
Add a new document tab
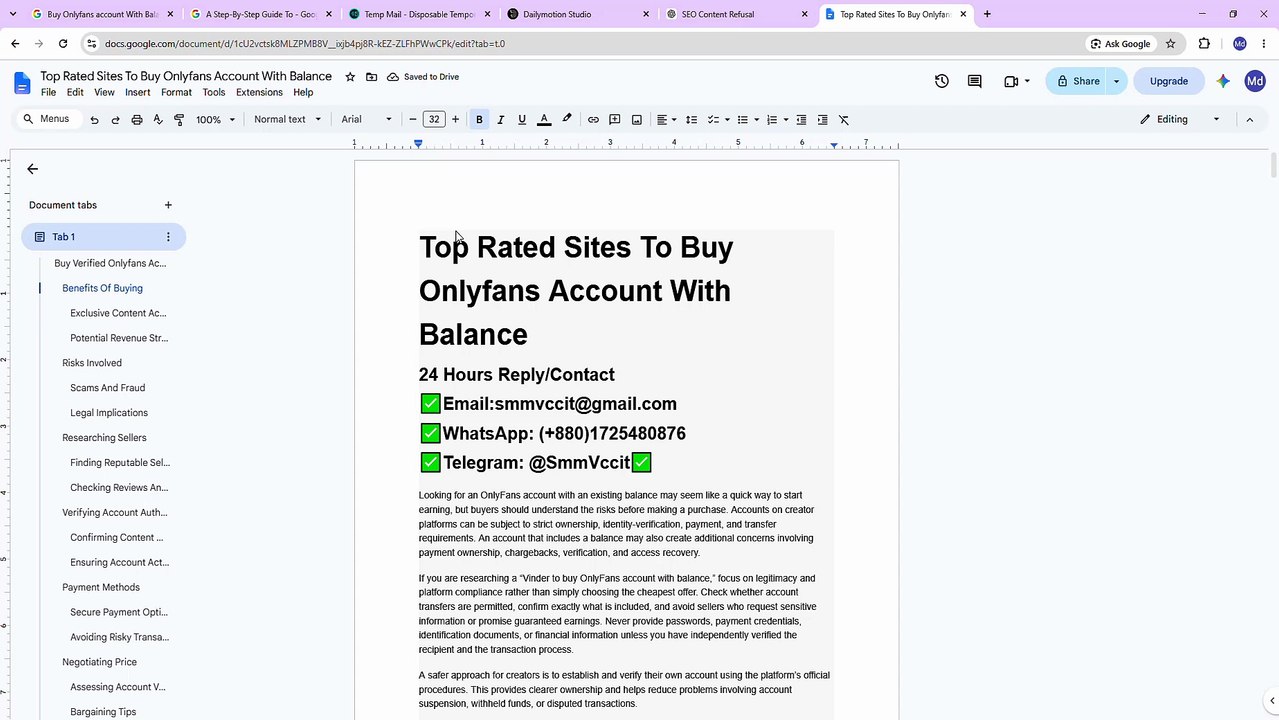pyautogui.click(x=168, y=205)
